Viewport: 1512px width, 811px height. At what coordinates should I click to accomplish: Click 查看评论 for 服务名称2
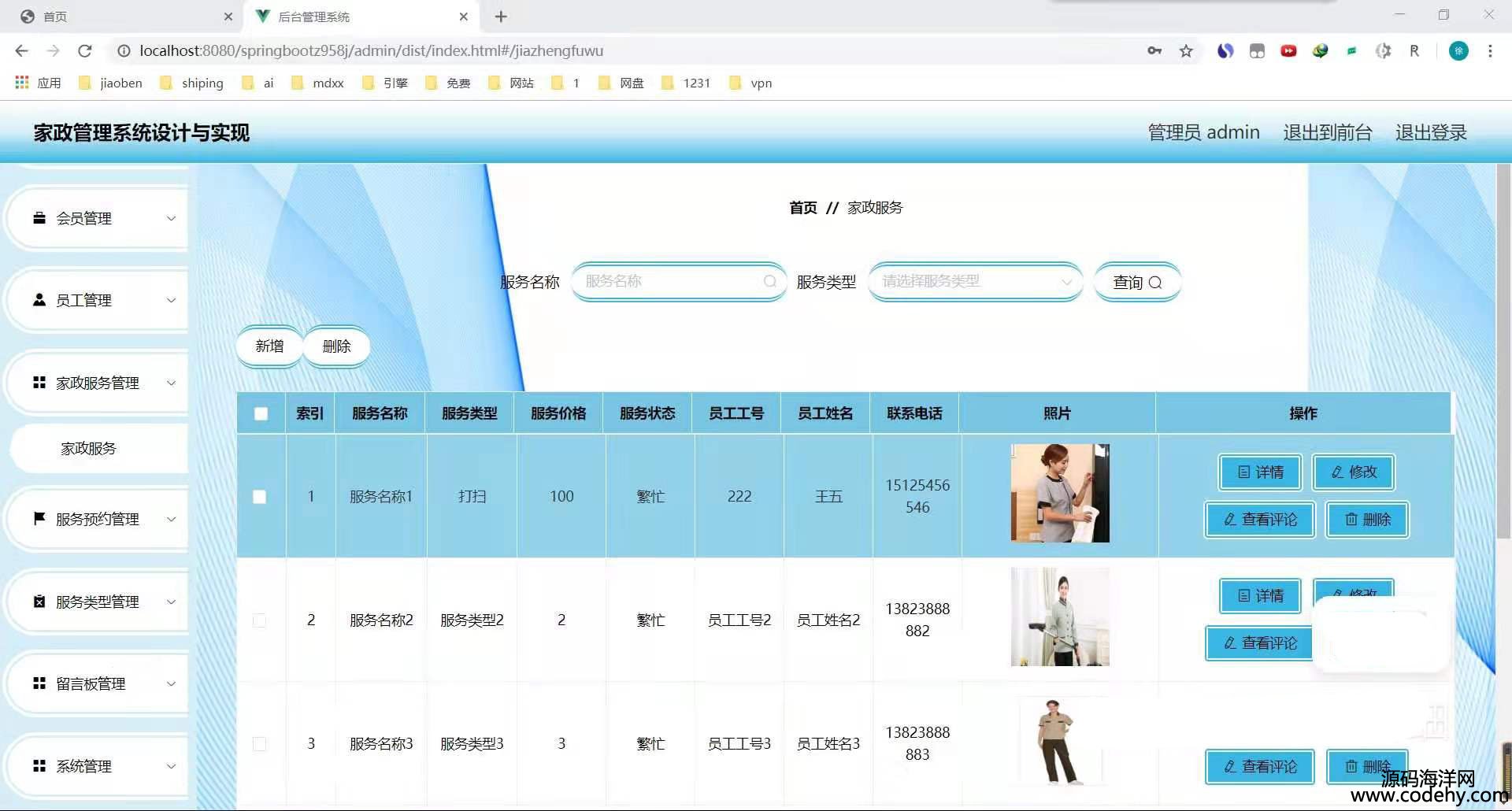(x=1260, y=643)
